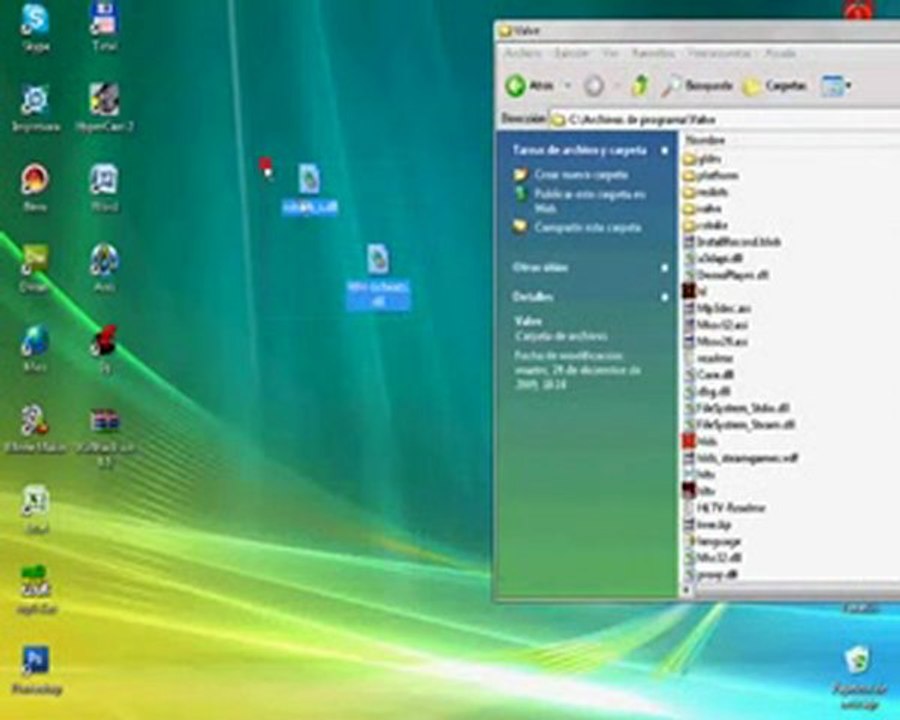Open the Movie Maker desktop shortcut
This screenshot has height=720, width=900.
[35, 429]
